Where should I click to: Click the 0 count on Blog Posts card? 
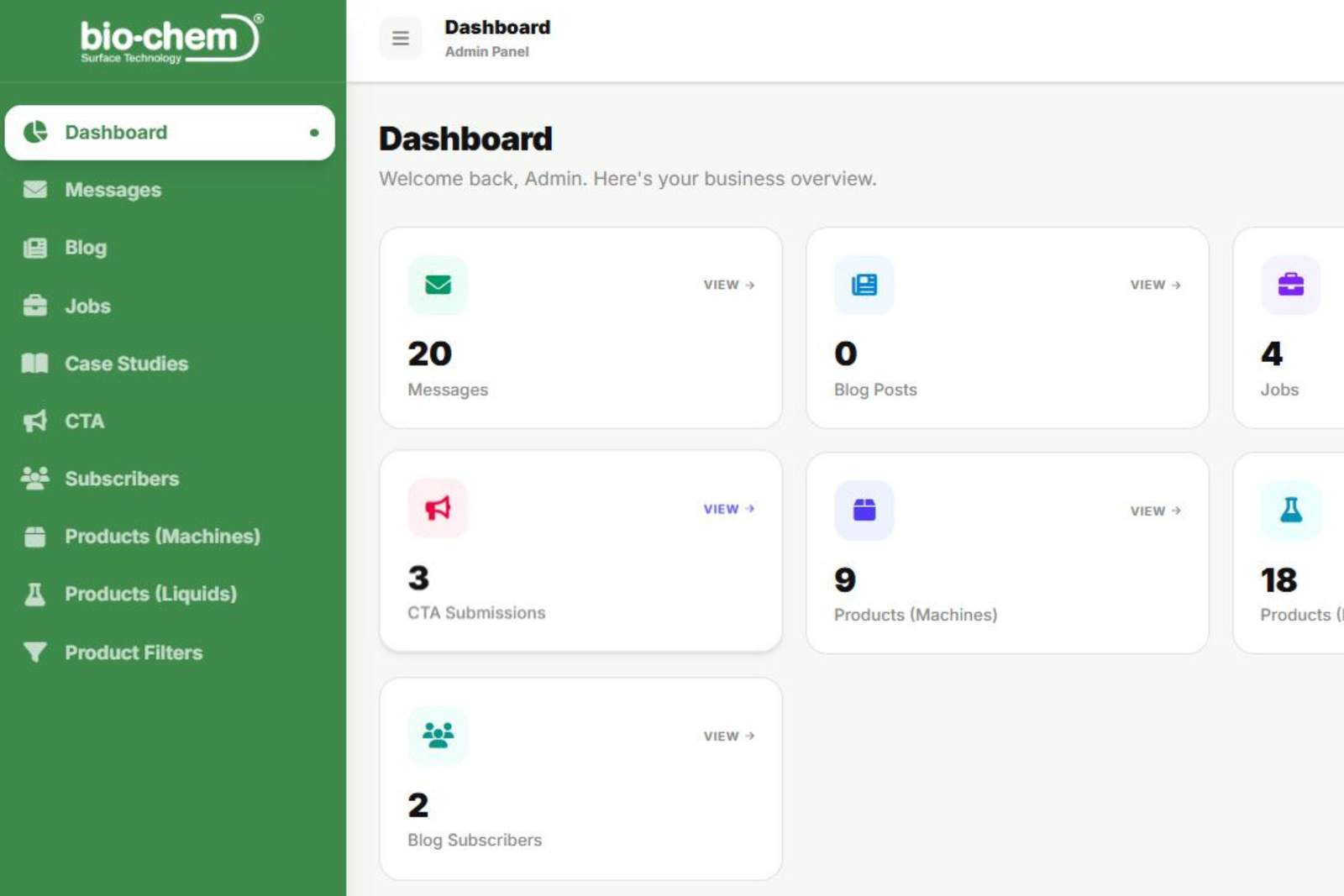[846, 354]
